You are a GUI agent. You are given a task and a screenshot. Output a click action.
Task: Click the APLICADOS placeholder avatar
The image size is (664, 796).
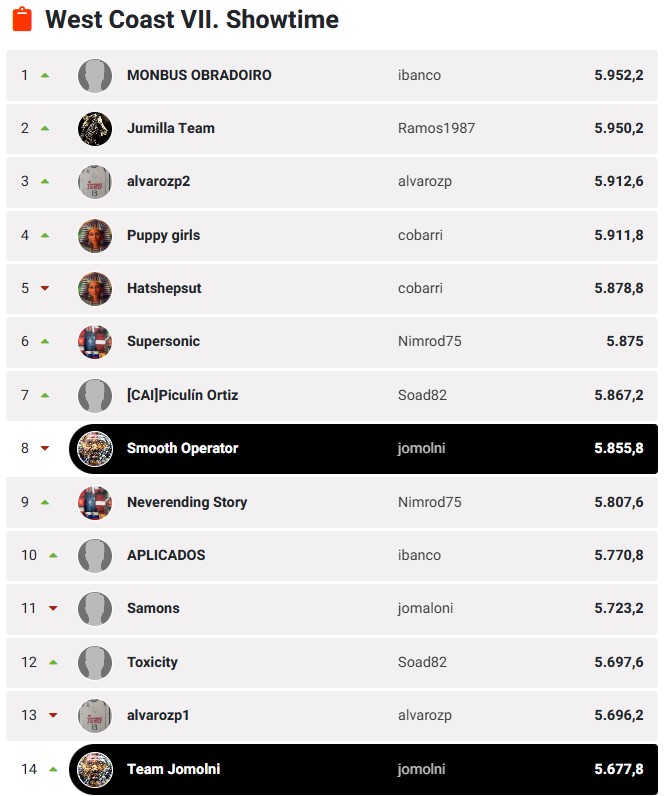[95, 555]
